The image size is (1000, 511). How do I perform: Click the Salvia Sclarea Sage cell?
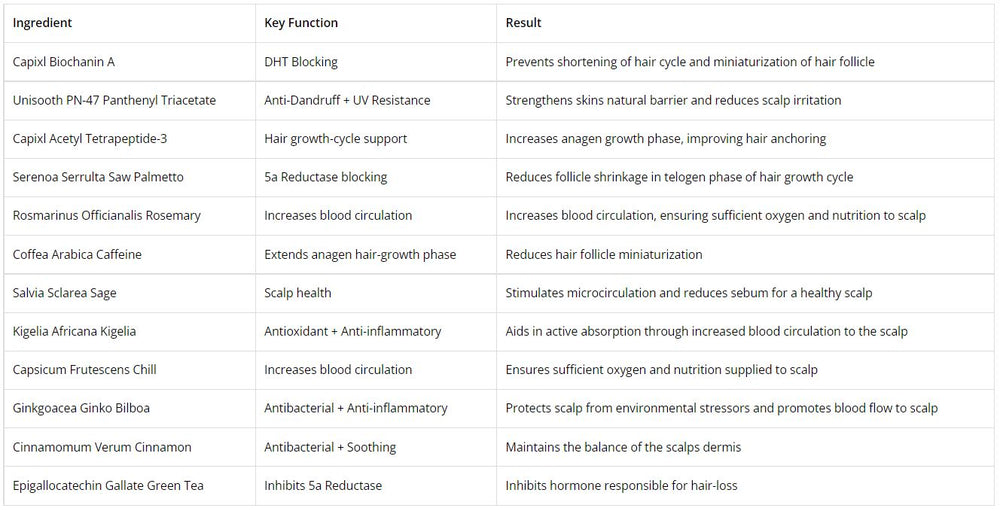[129, 293]
